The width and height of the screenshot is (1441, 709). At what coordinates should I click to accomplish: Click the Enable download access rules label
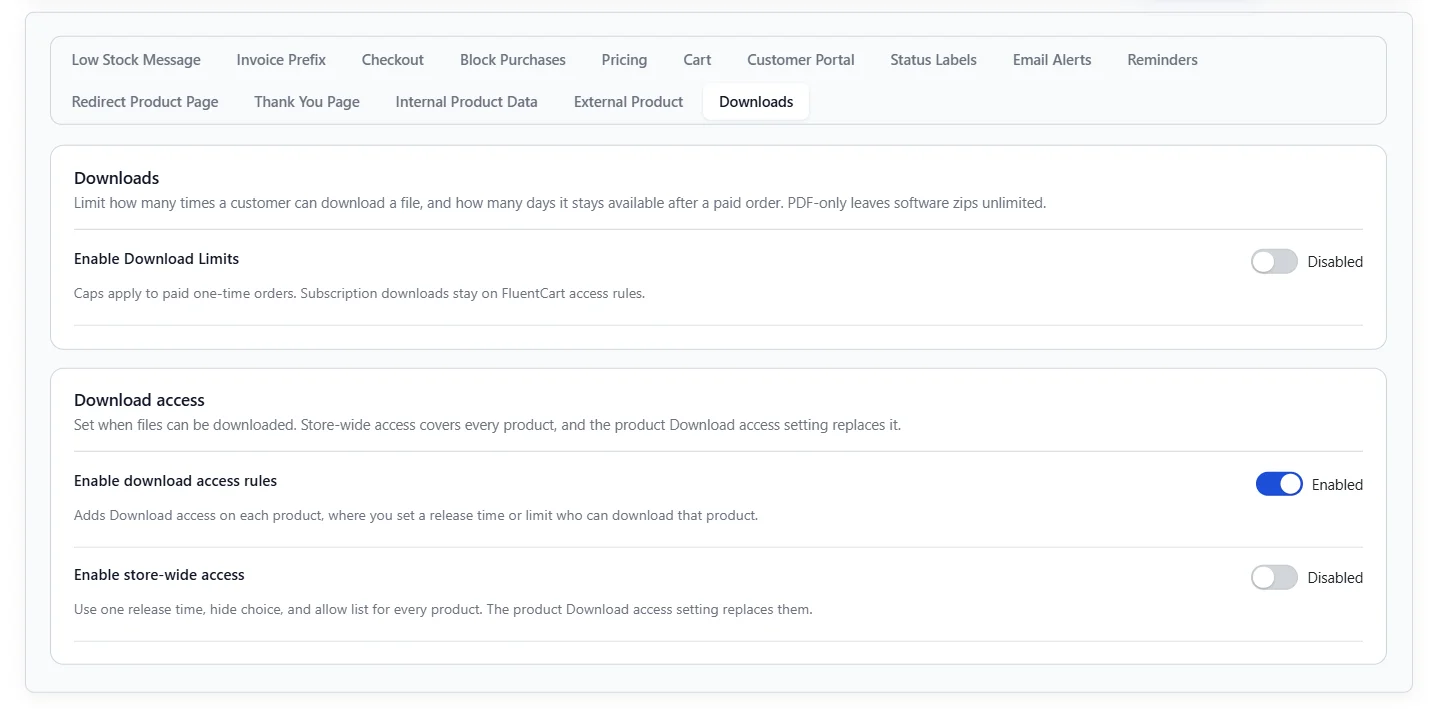point(175,481)
